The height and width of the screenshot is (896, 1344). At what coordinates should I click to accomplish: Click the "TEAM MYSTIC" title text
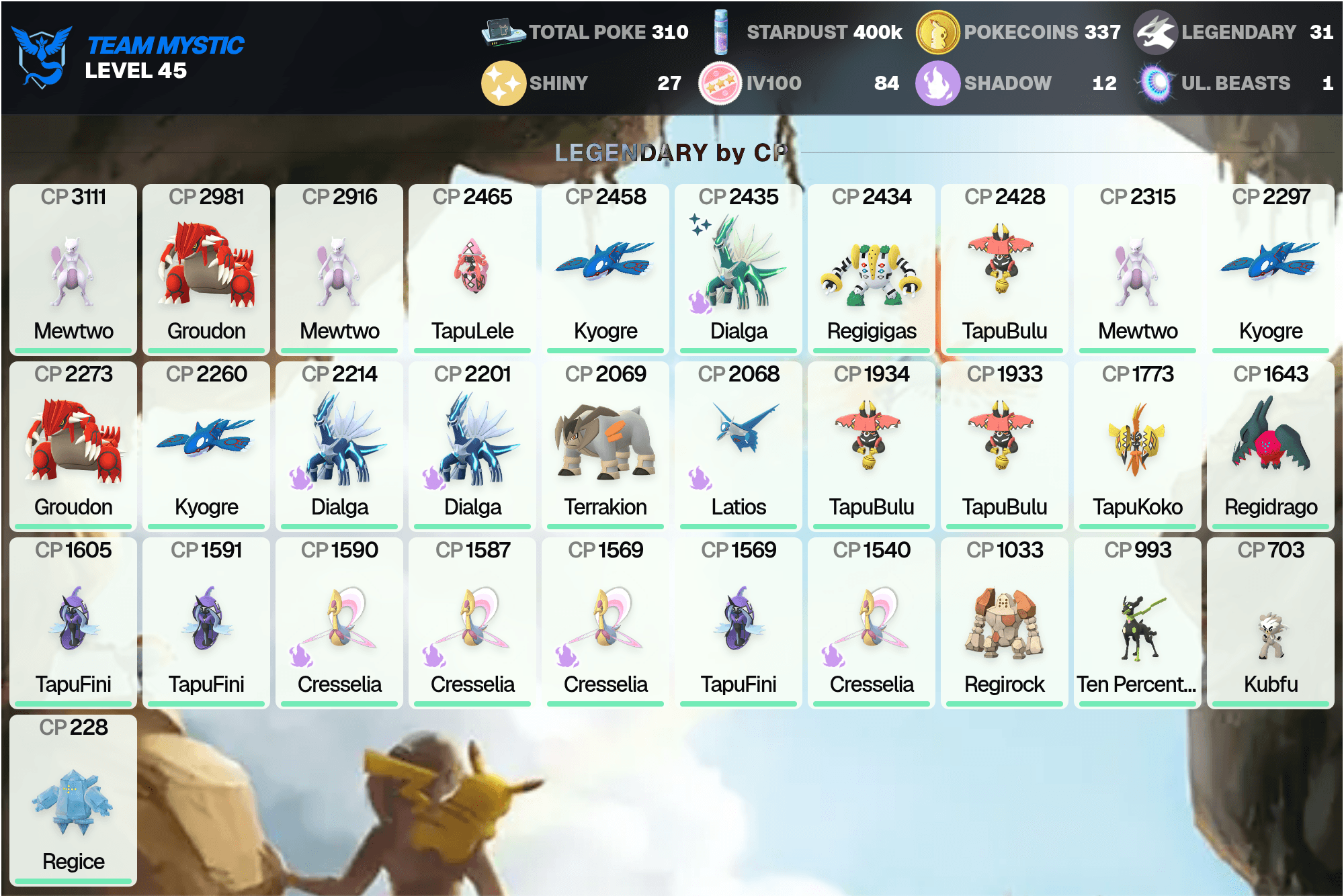(165, 45)
